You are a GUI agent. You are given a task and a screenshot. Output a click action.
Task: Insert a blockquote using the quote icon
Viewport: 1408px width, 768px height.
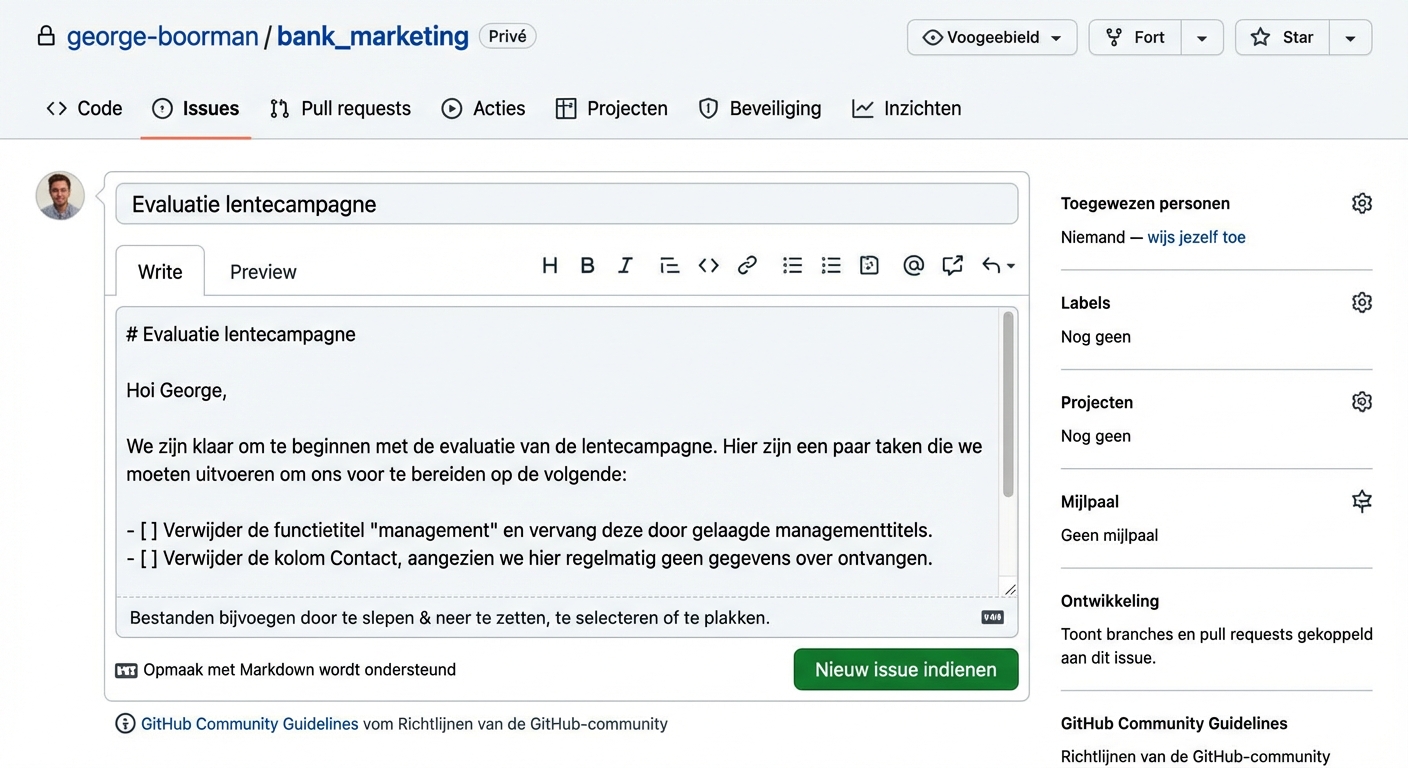669,265
